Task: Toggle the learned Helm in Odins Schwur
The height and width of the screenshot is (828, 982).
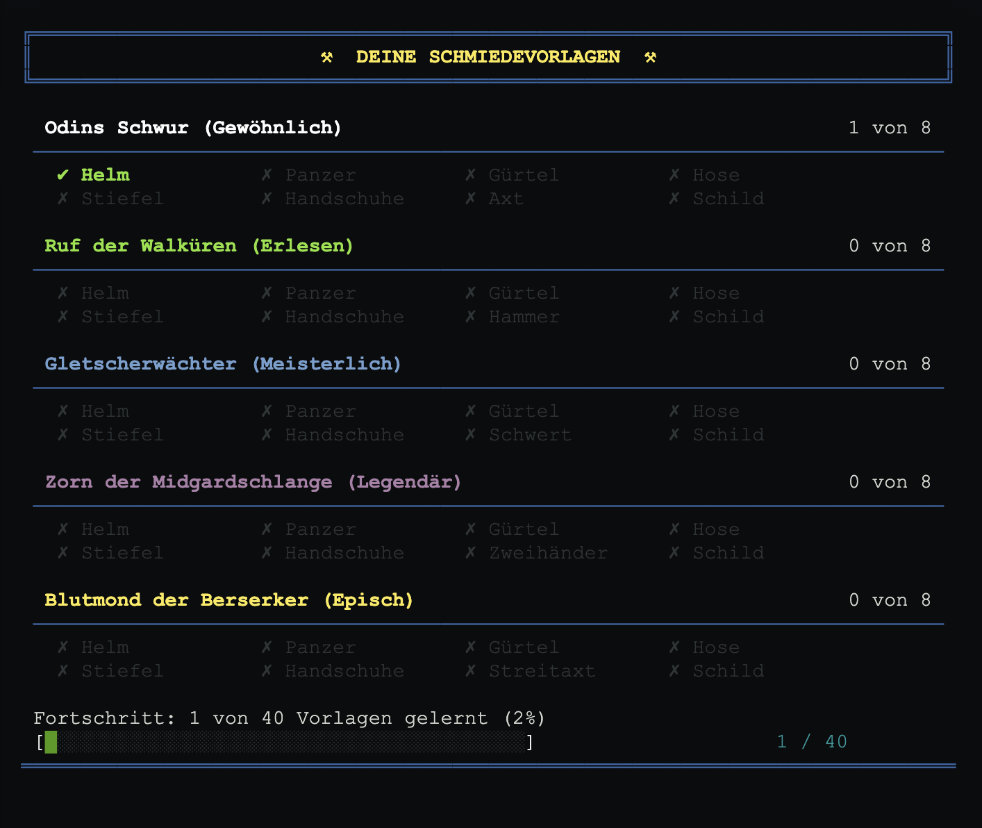Action: click(105, 175)
